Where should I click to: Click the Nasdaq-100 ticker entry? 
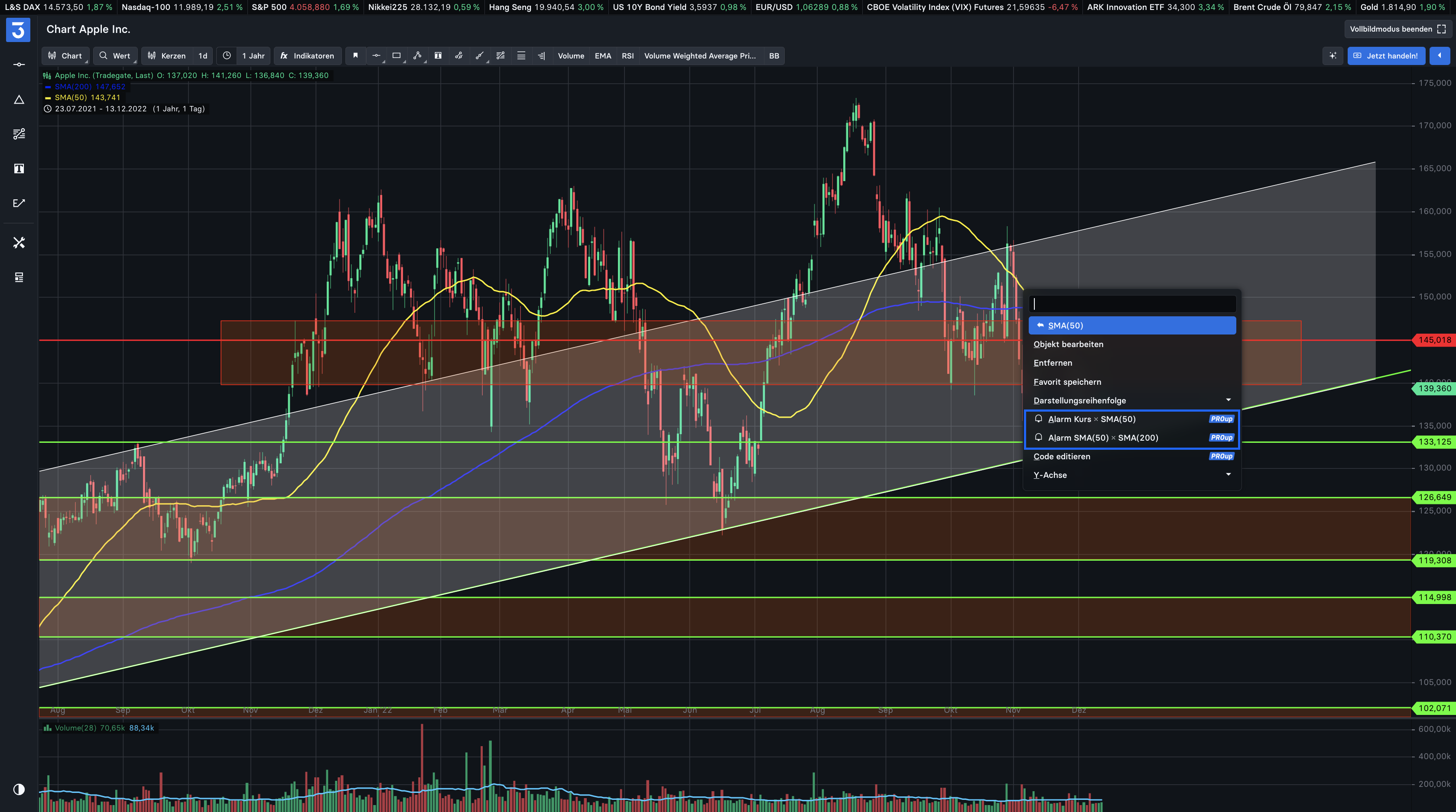pos(182,7)
